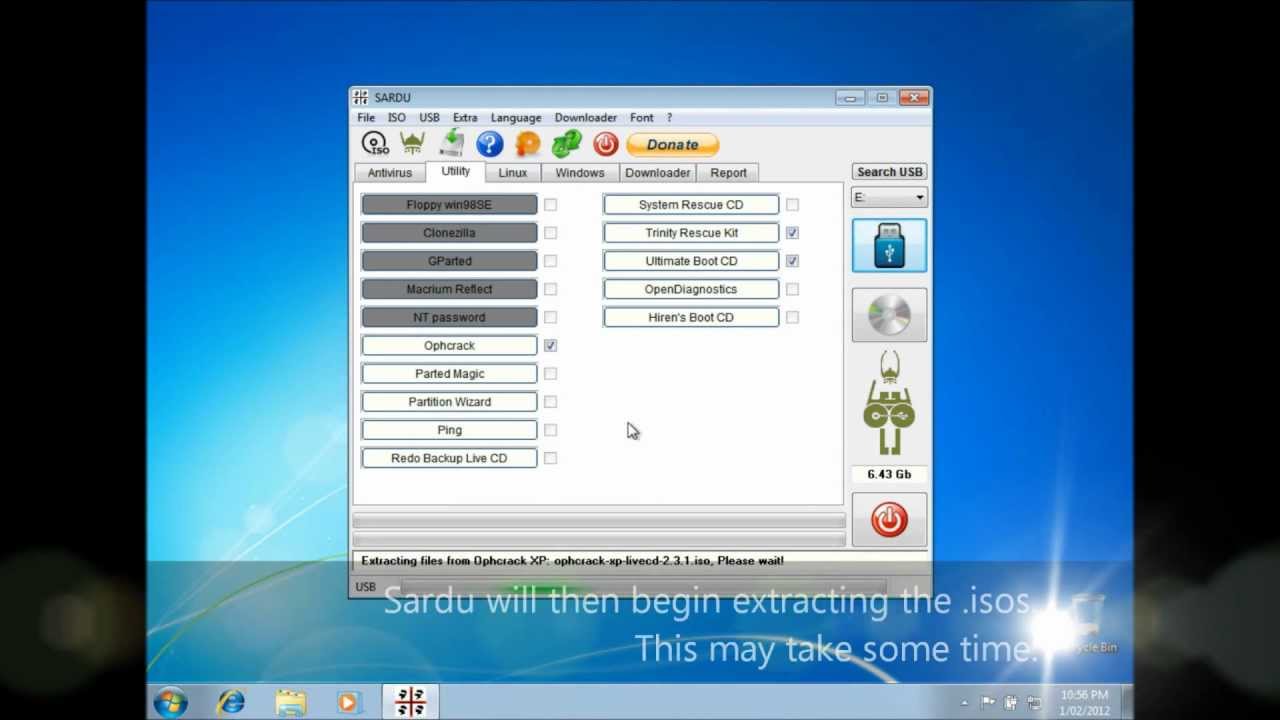Click the Trinity Rescue Kit button
This screenshot has width=1280, height=720.
pos(691,232)
